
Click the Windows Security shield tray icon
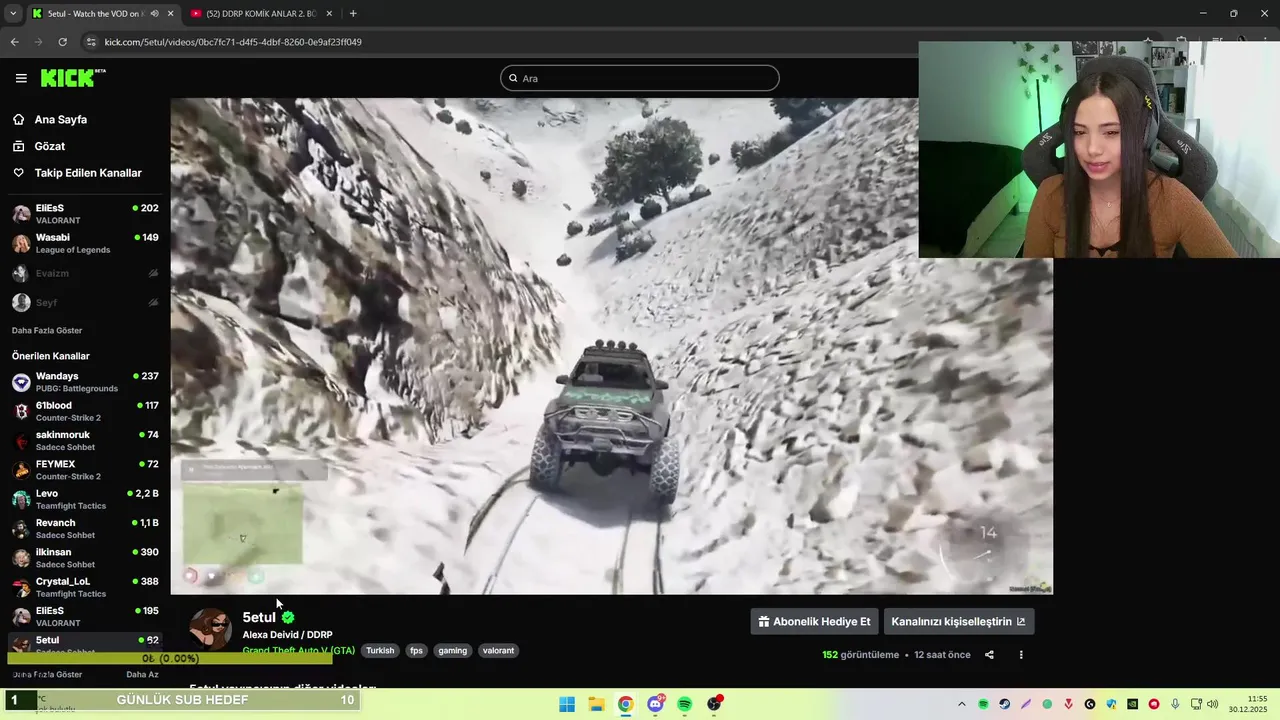tap(1111, 704)
